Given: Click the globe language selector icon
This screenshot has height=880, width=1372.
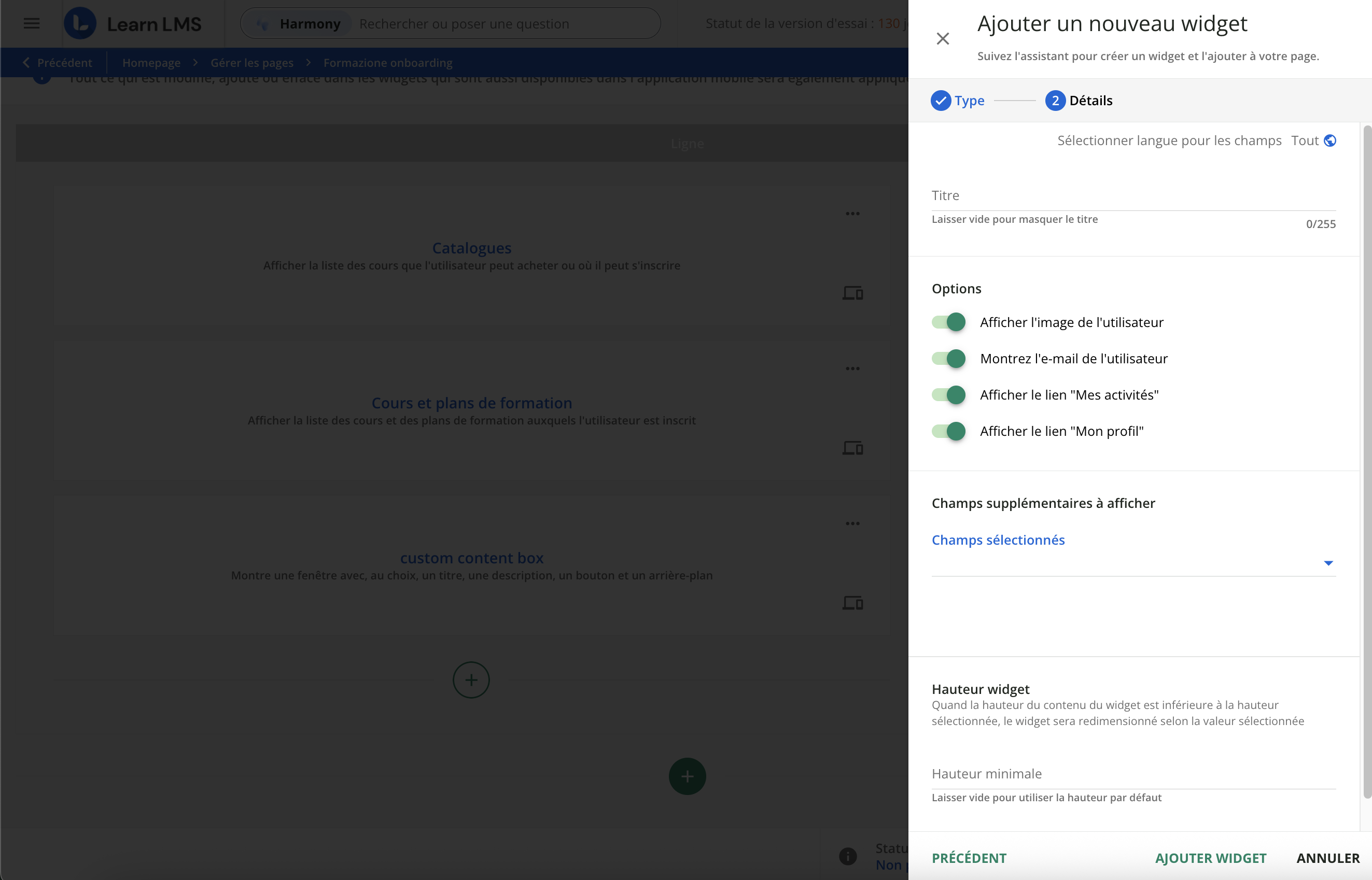Looking at the screenshot, I should point(1331,140).
